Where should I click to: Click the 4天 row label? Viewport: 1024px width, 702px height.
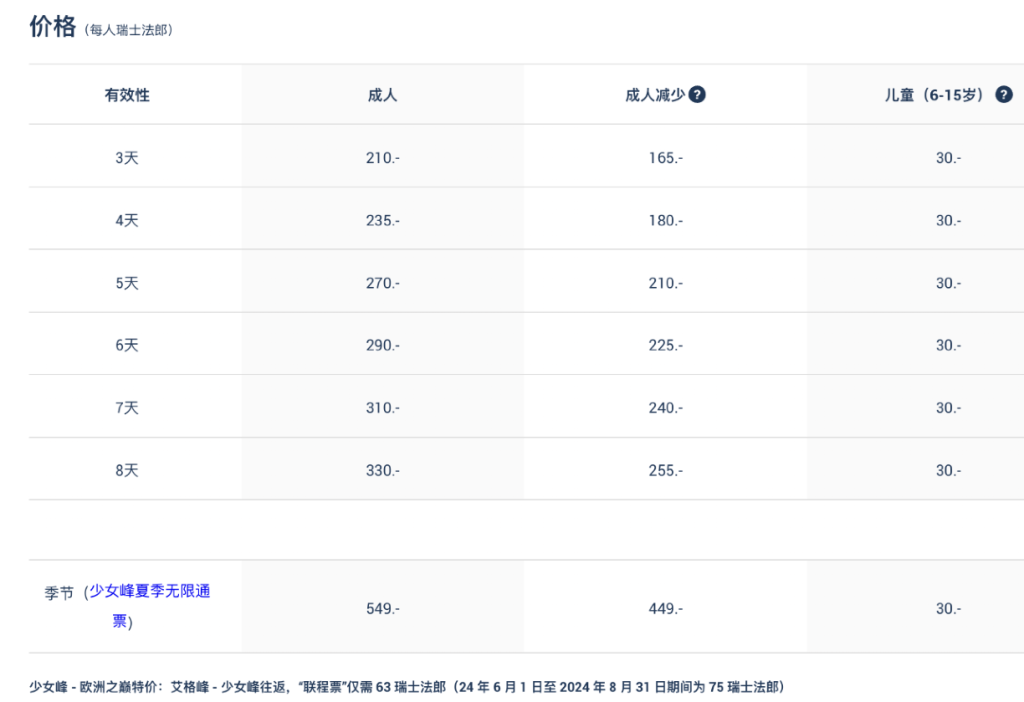click(x=127, y=221)
